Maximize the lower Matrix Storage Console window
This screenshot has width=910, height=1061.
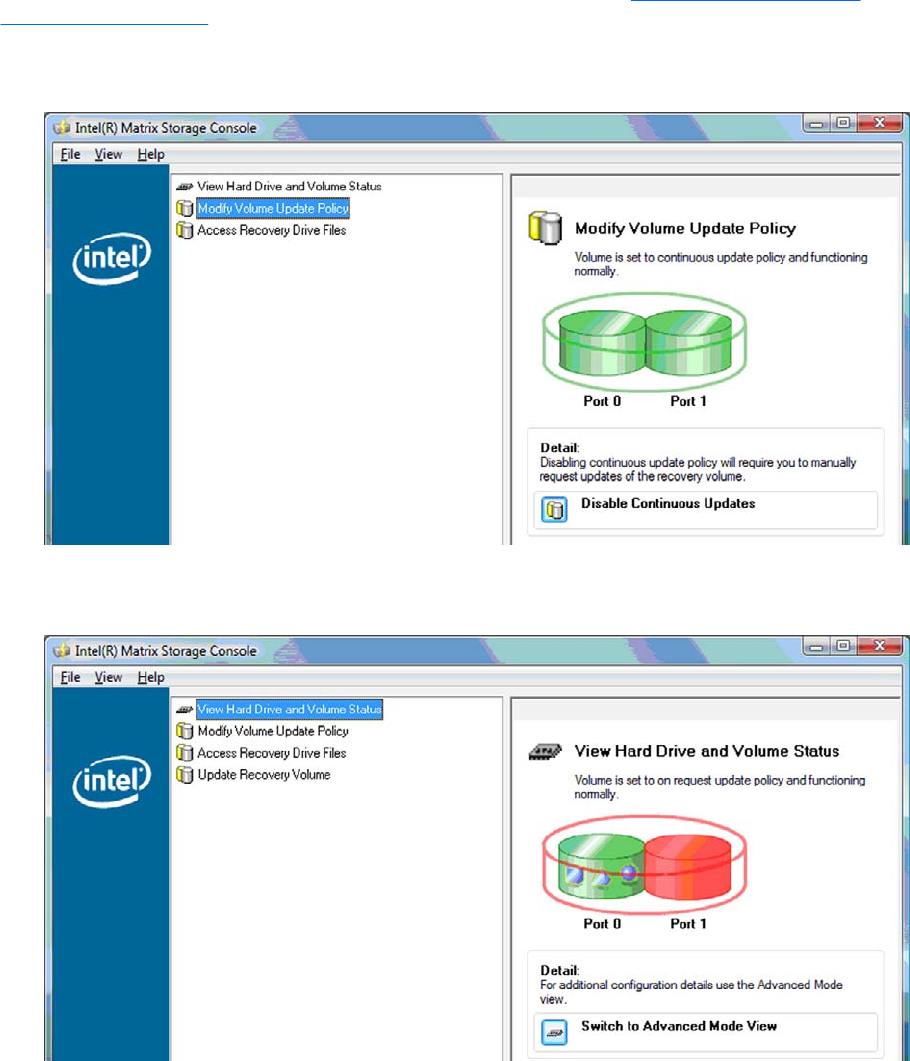pyautogui.click(x=843, y=646)
